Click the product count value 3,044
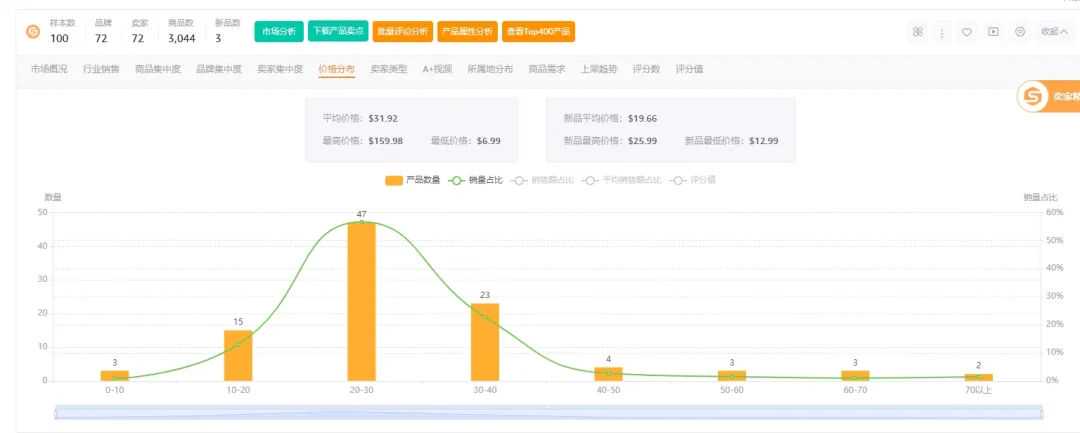Viewport: 1080px width, 433px height. (182, 39)
